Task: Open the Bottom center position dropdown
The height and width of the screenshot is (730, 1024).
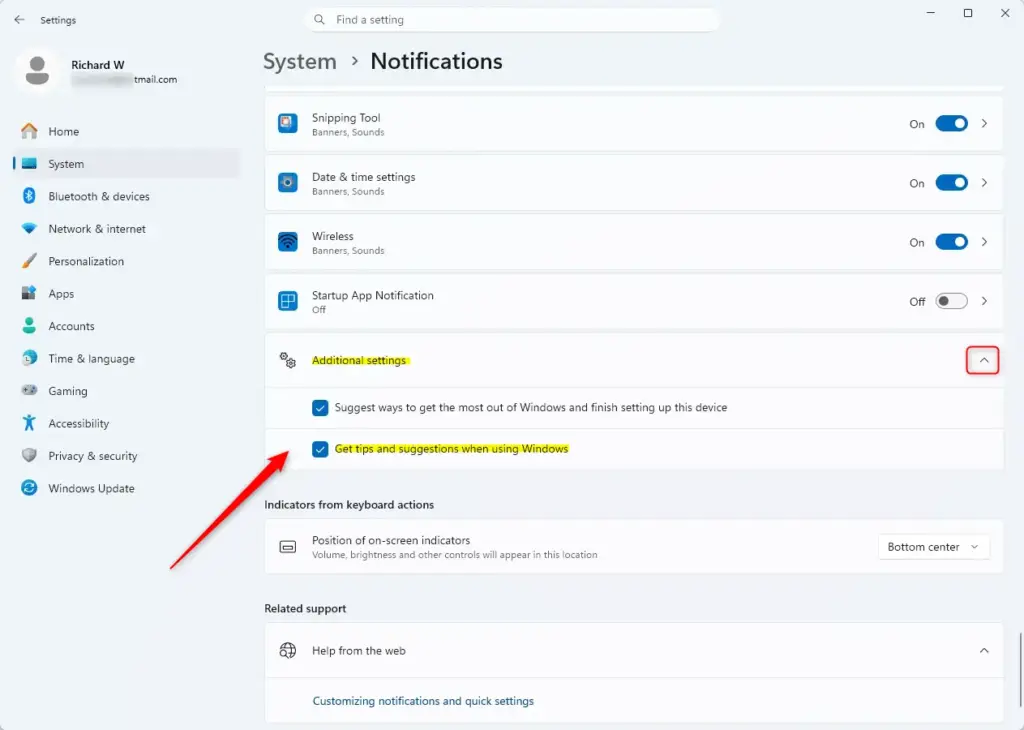Action: (933, 547)
